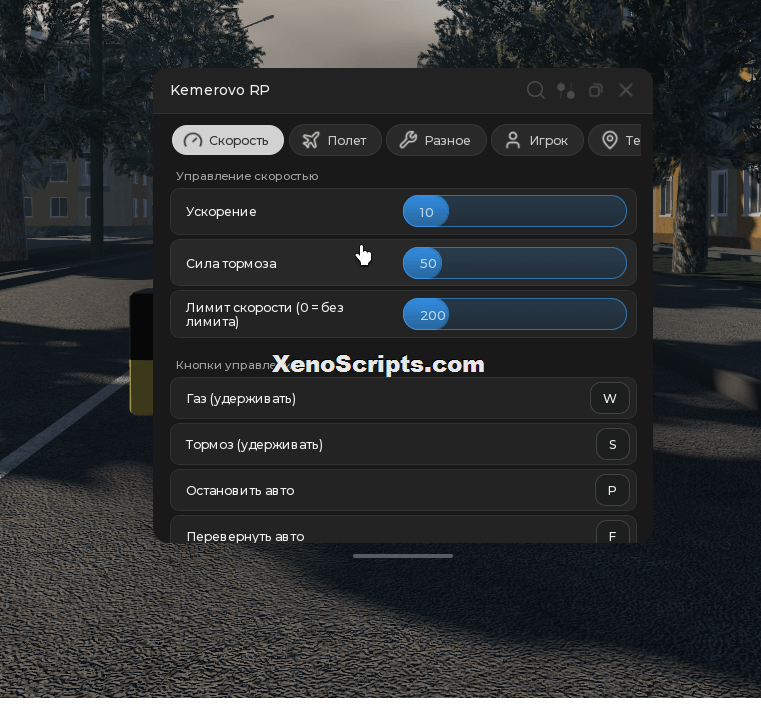Click the Управление скоростью section heading
The height and width of the screenshot is (728, 761).
coord(247,176)
